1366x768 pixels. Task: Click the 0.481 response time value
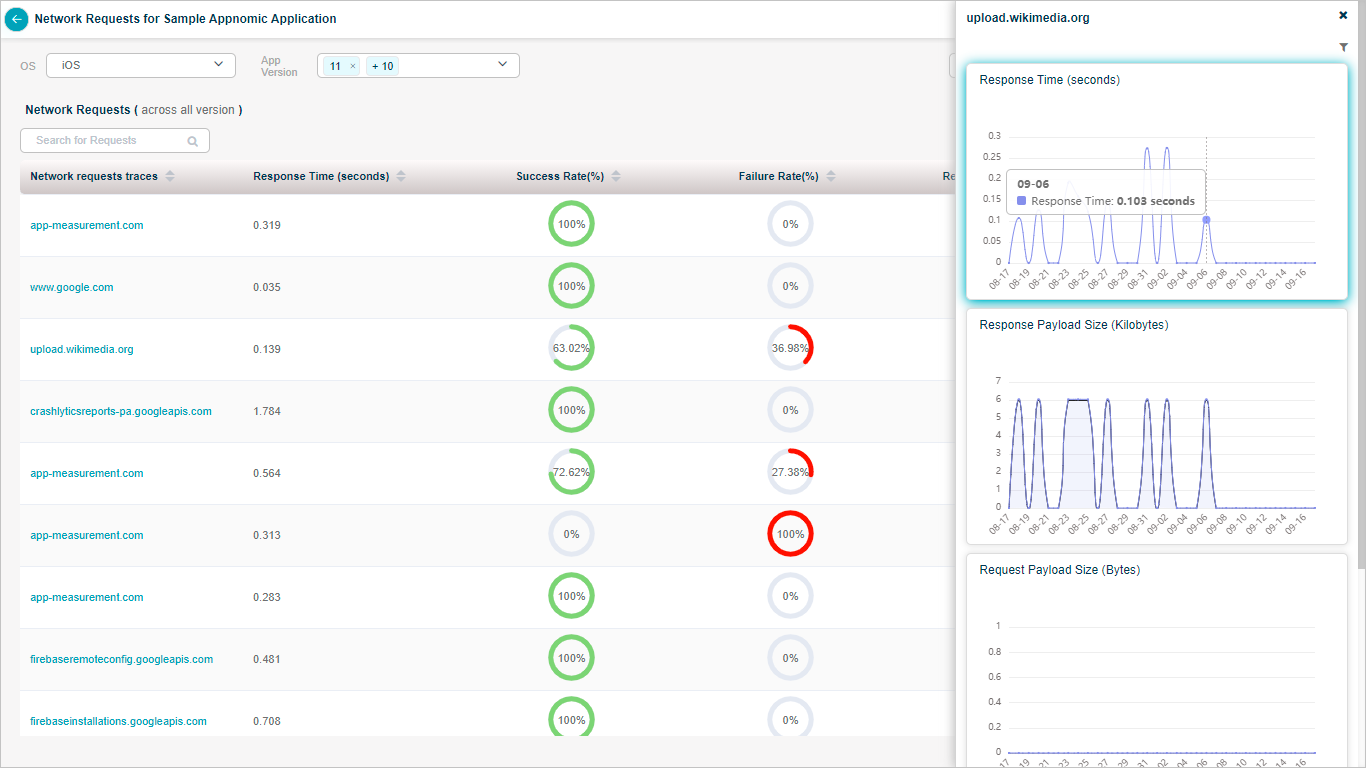pyautogui.click(x=267, y=659)
